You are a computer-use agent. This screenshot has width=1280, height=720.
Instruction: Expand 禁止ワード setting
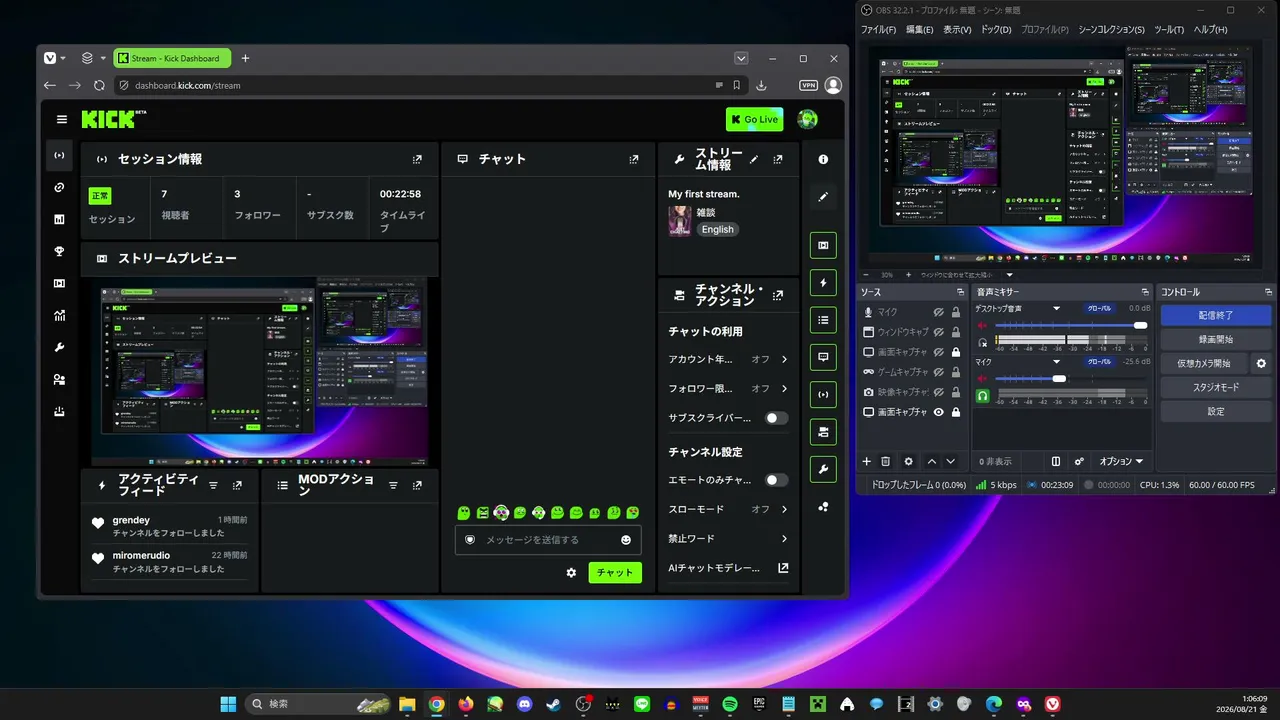tap(784, 538)
